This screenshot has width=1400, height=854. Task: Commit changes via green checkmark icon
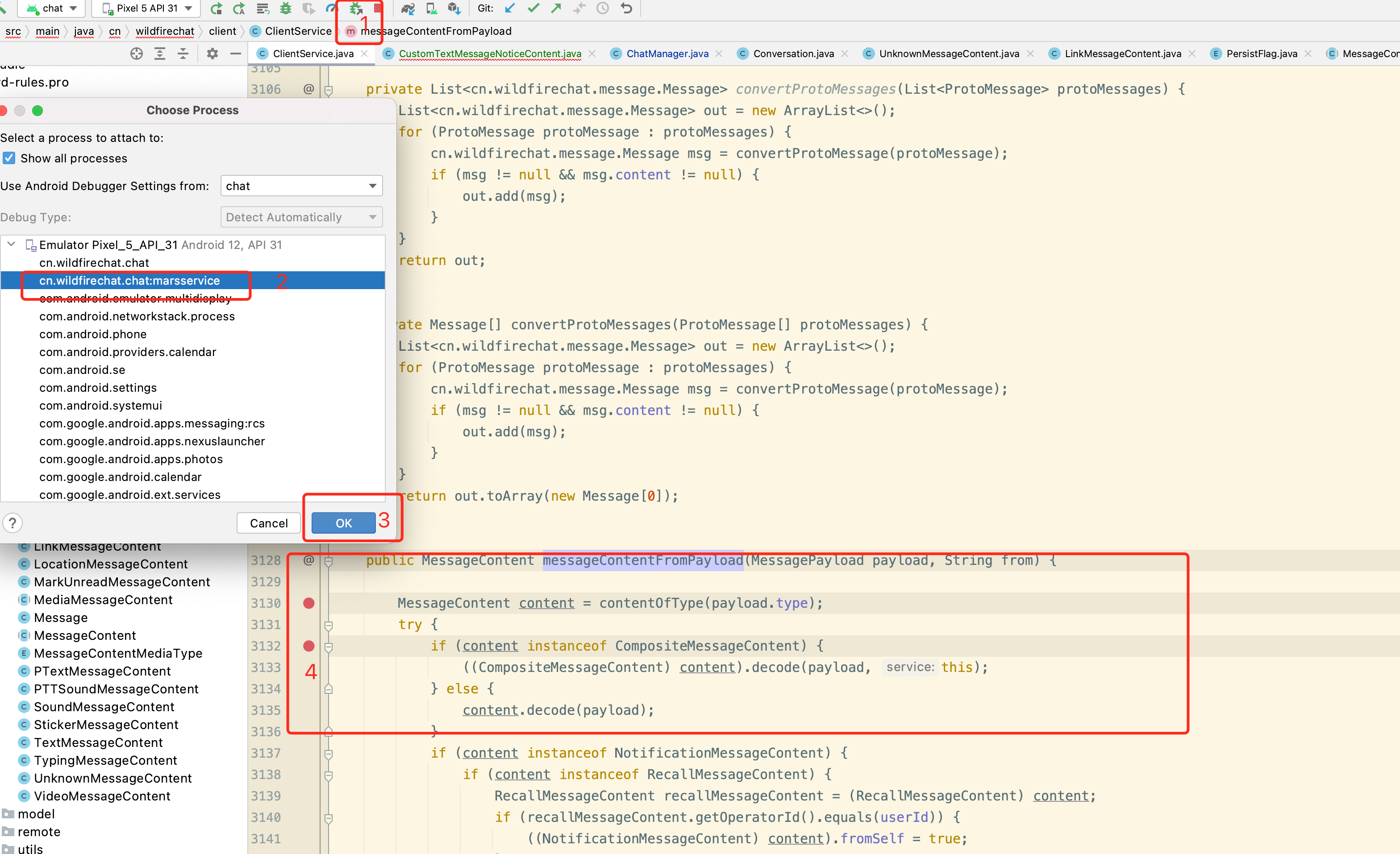[x=533, y=8]
